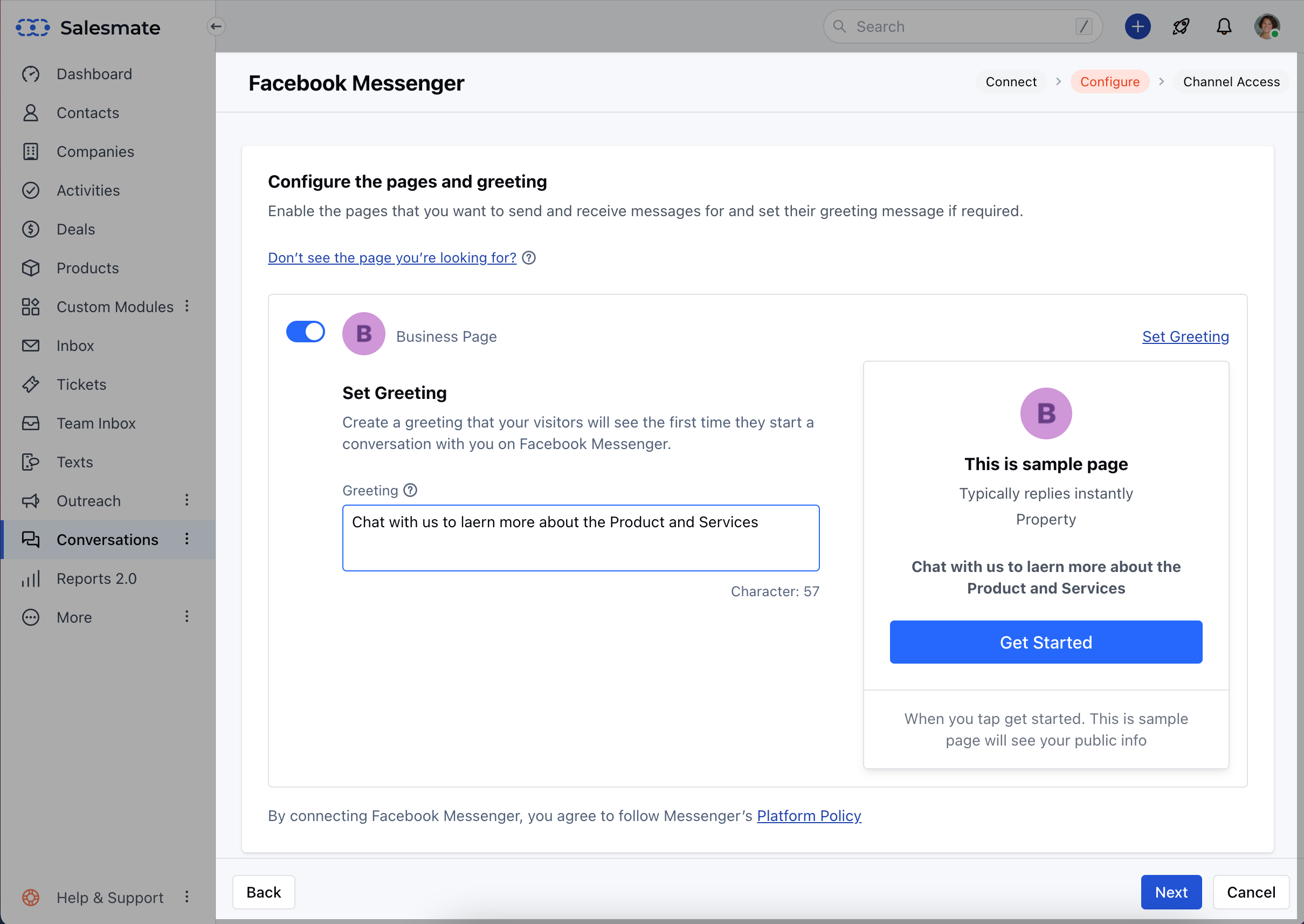Click the Deals dollar icon
The width and height of the screenshot is (1304, 924).
(31, 229)
